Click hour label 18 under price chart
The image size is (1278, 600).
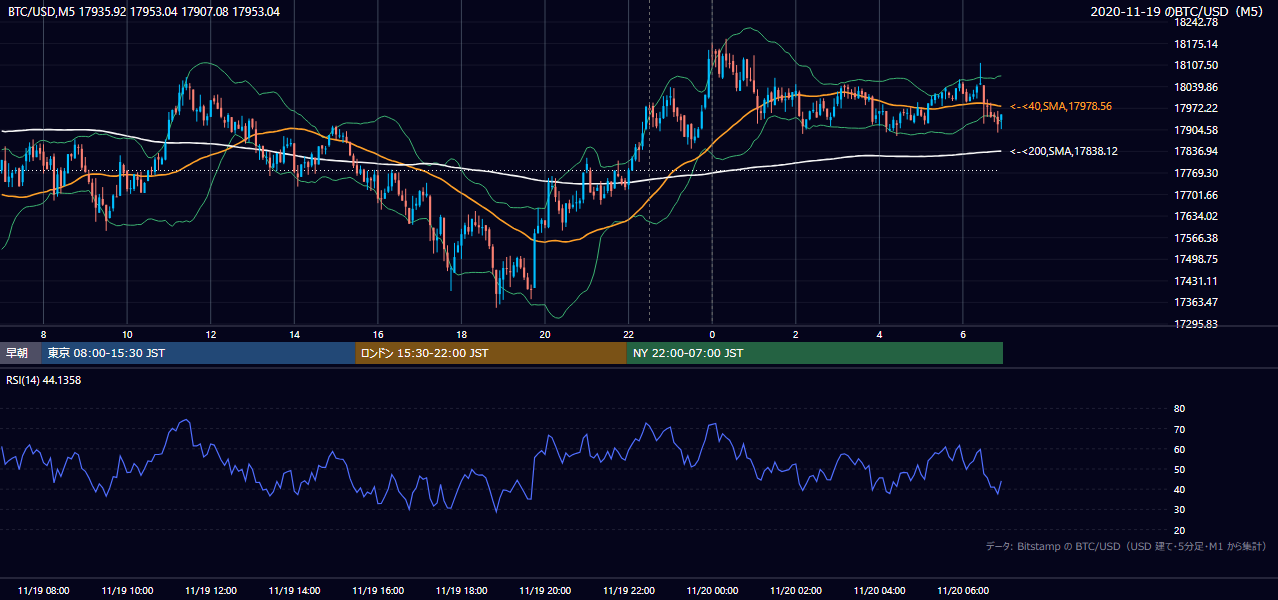point(461,334)
